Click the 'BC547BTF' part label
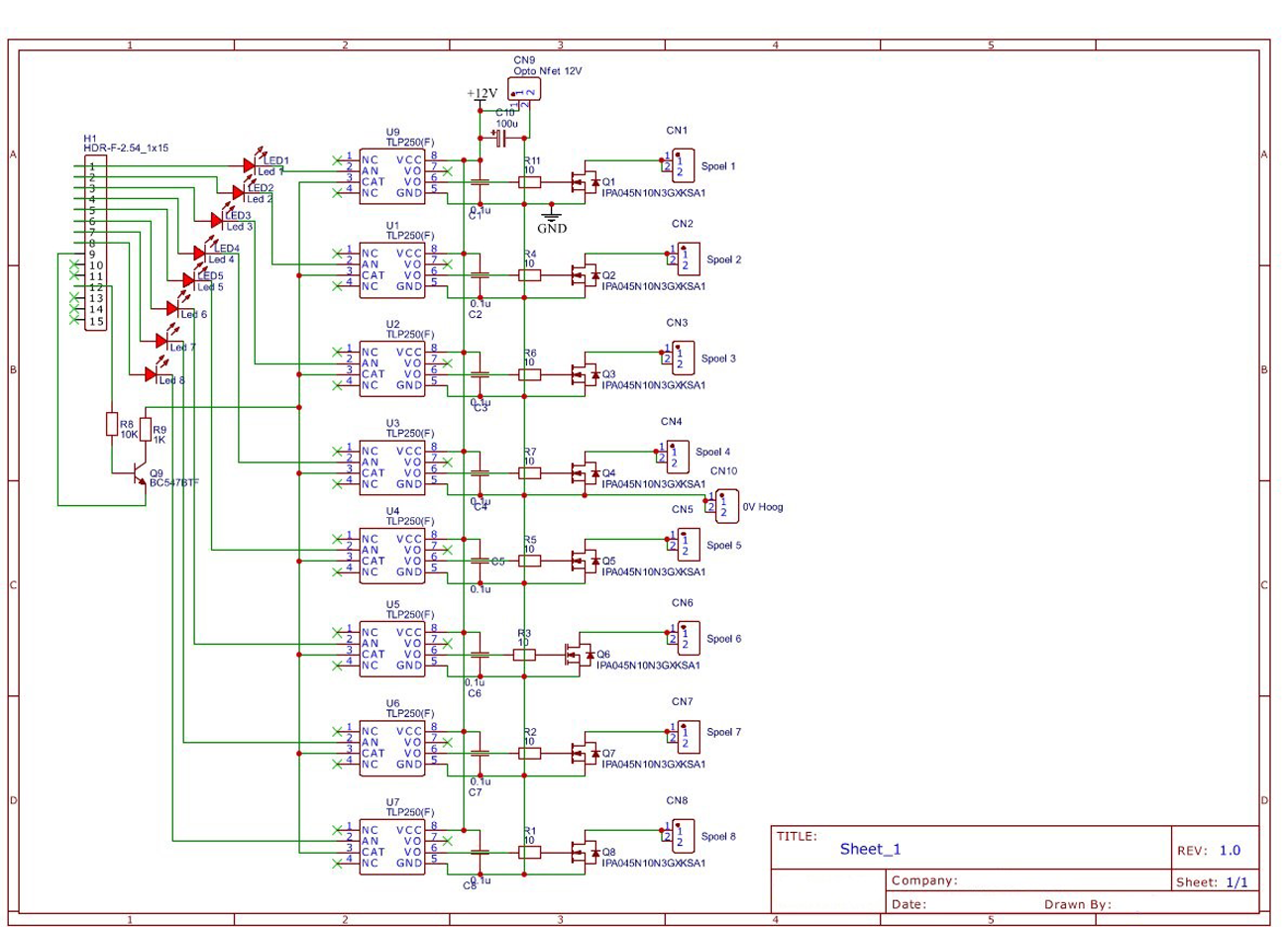1288x927 pixels. click(173, 483)
